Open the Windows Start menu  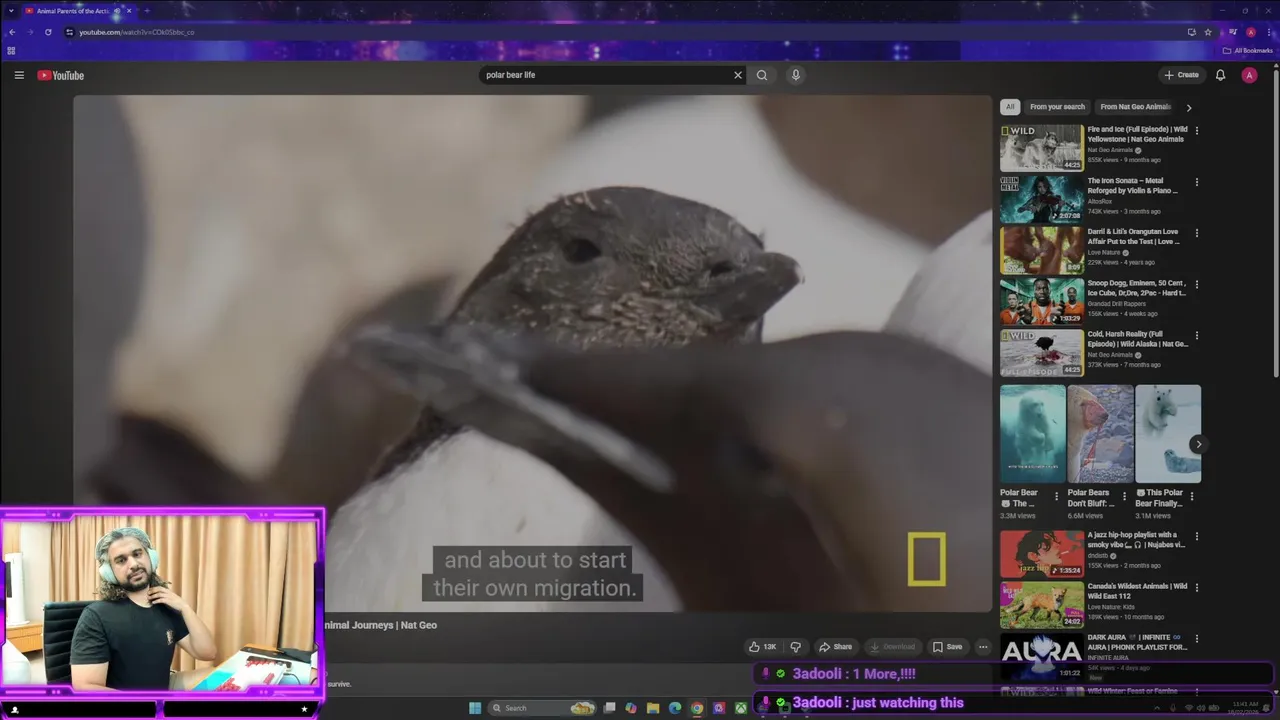[x=475, y=708]
